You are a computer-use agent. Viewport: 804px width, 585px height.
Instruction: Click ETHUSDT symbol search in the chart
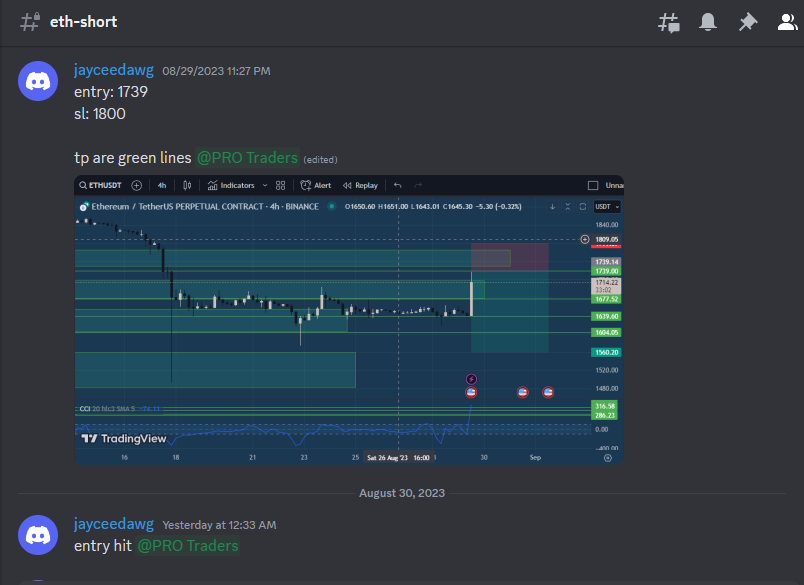pyautogui.click(x=100, y=185)
